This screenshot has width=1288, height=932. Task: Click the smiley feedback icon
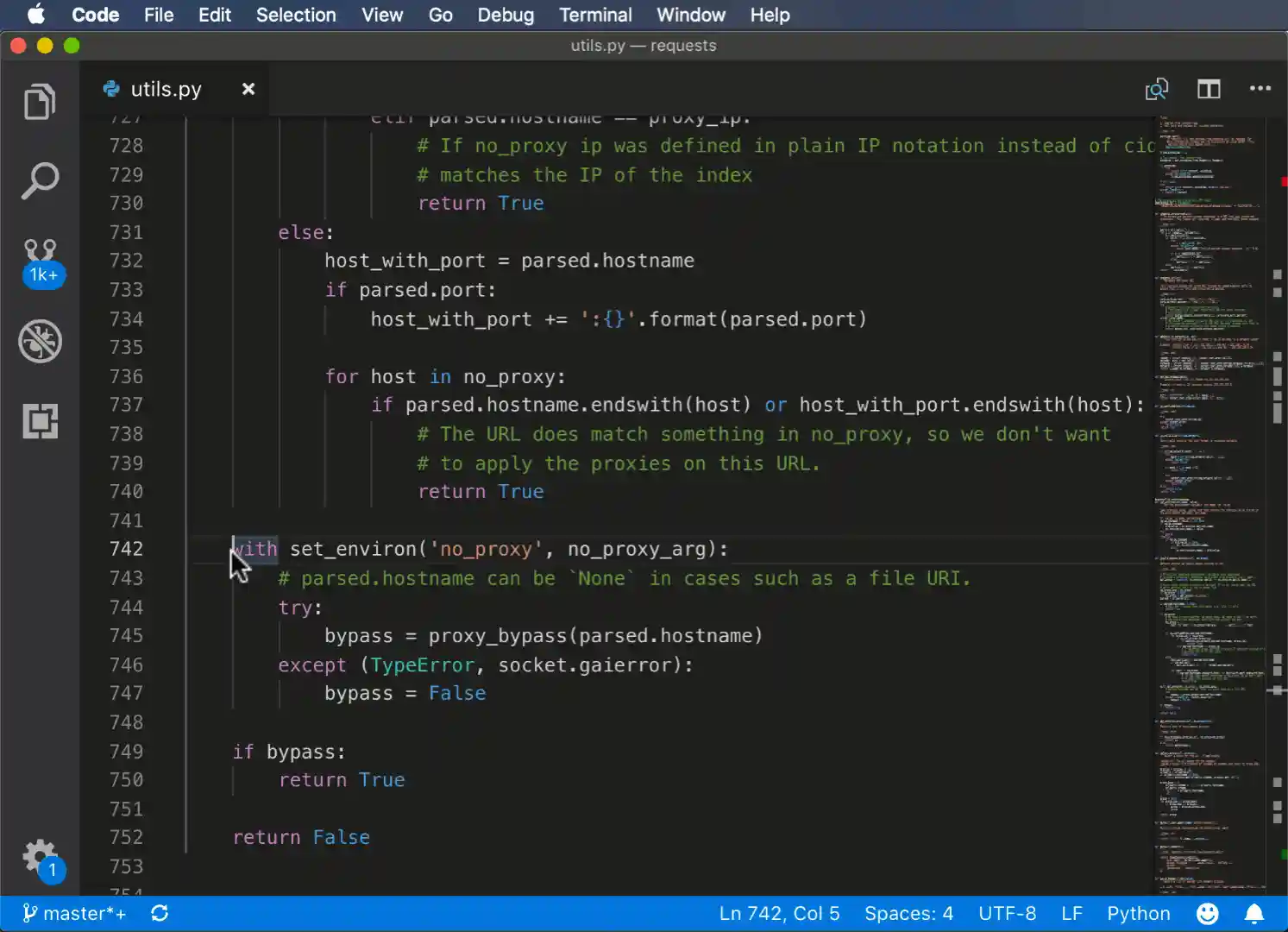1206,912
